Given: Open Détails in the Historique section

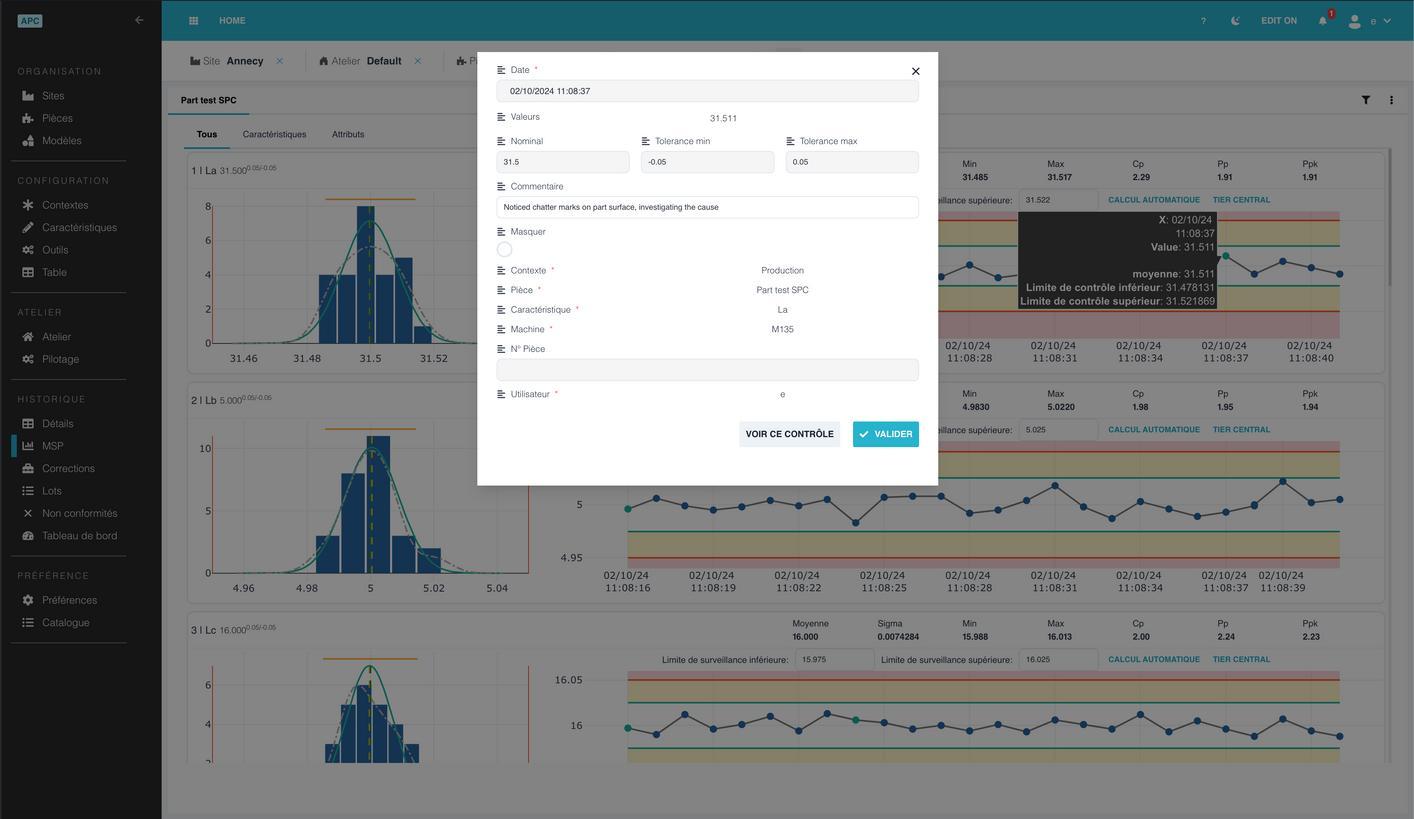Looking at the screenshot, I should click(57, 424).
